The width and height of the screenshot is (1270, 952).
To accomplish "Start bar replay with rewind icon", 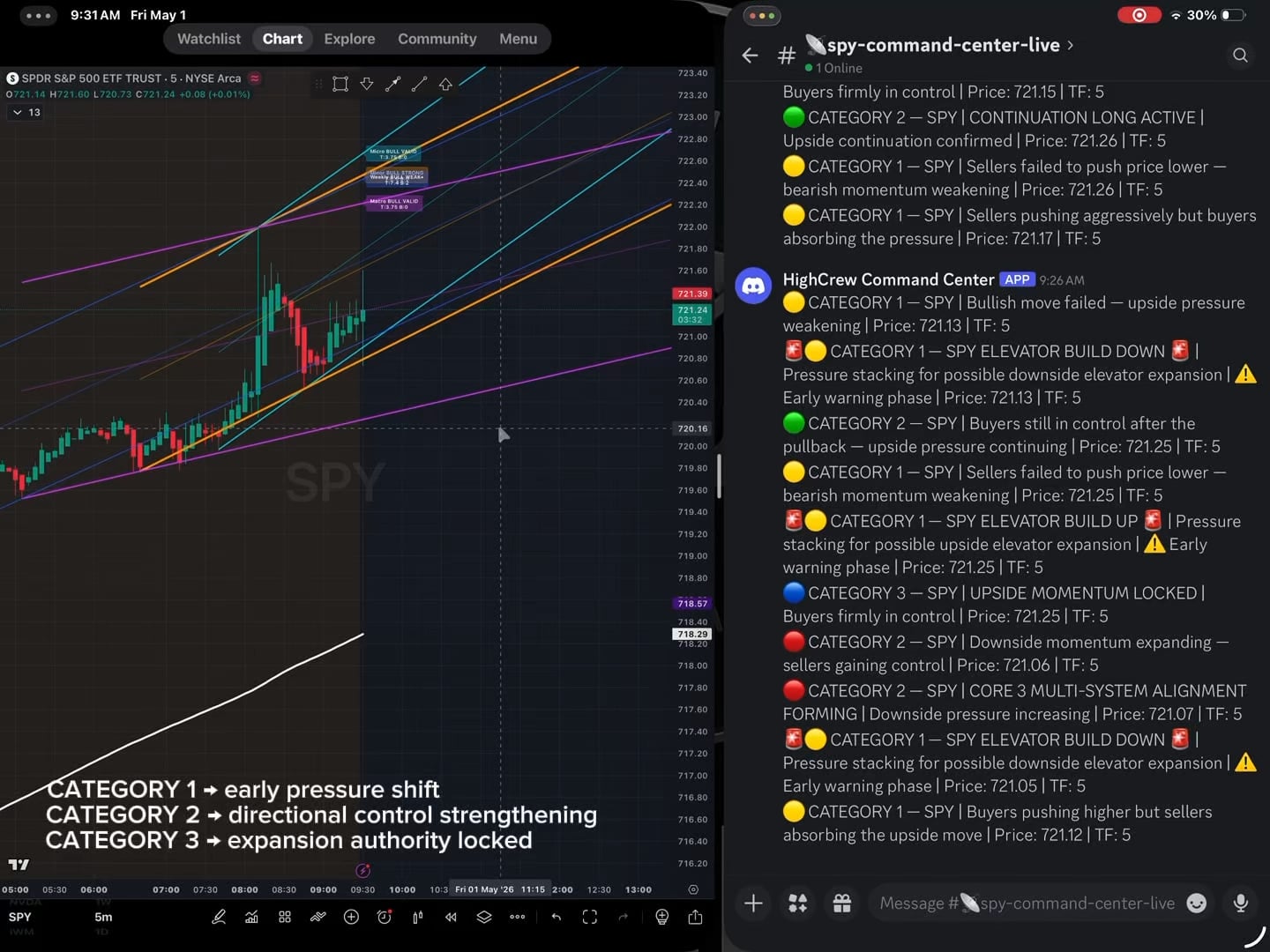I will click(x=451, y=917).
